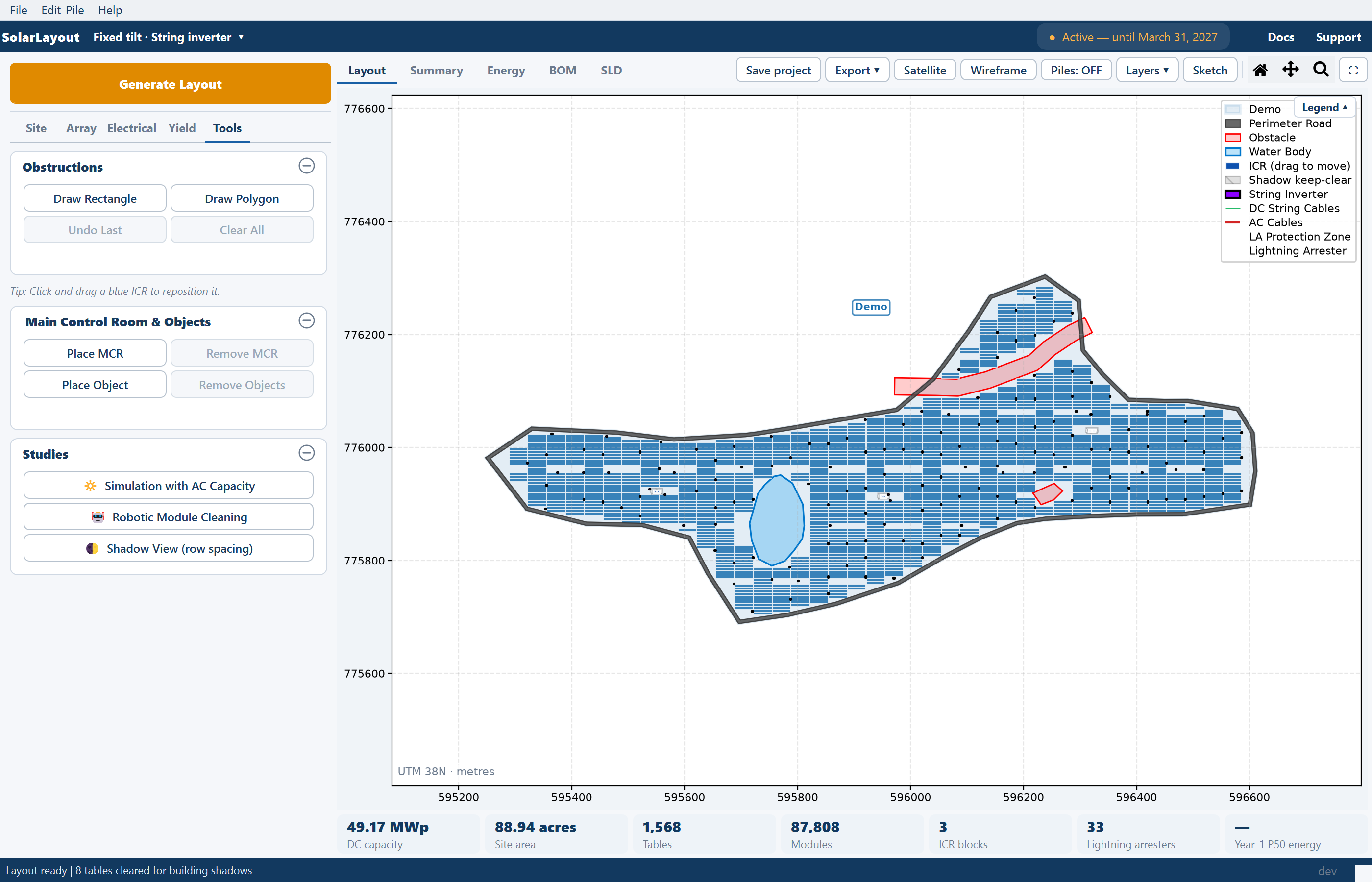Select the Layout tab
This screenshot has height=882, width=1372.
pyautogui.click(x=367, y=71)
